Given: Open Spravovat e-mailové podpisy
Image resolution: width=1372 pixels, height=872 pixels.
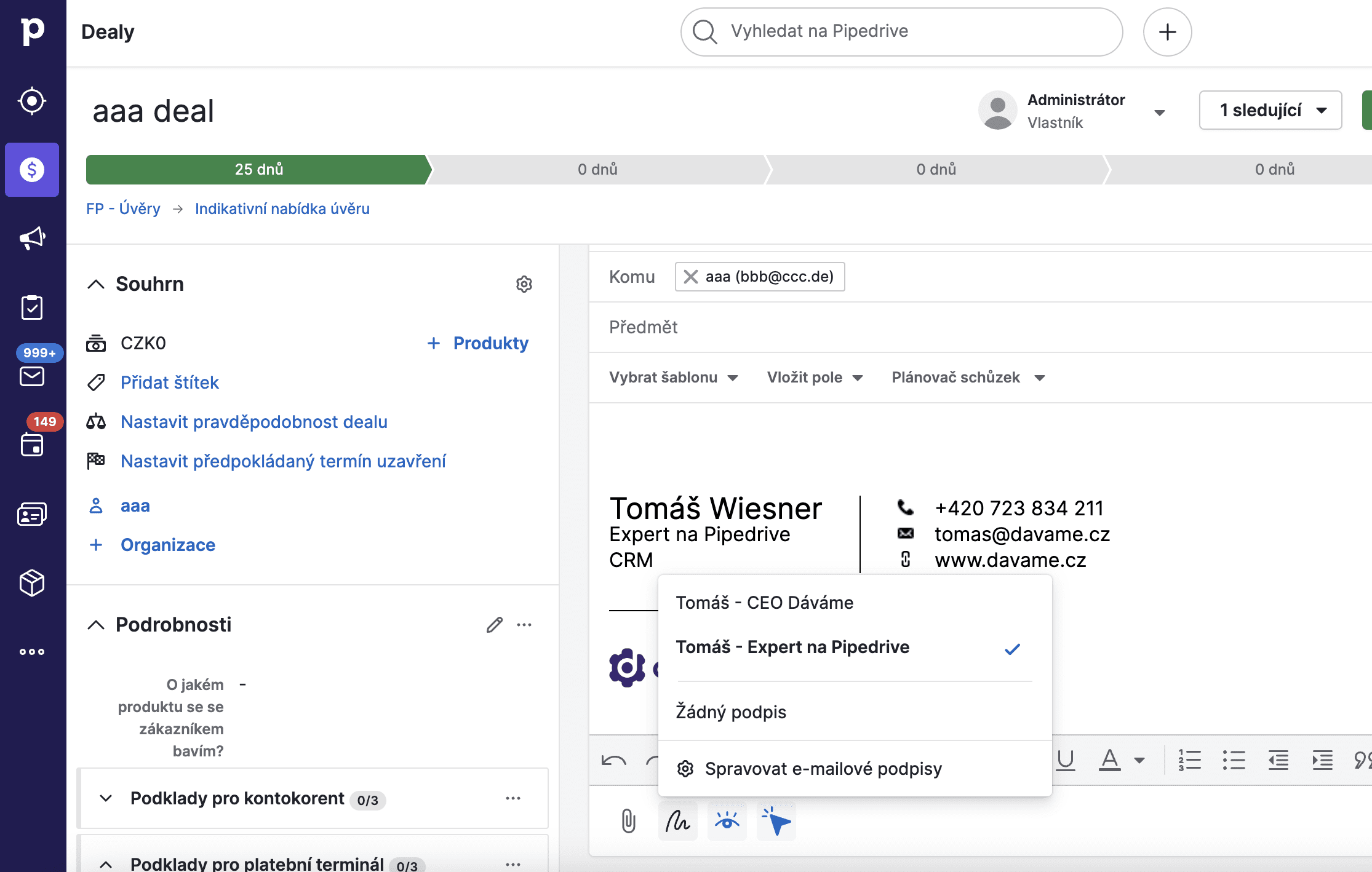Looking at the screenshot, I should pyautogui.click(x=823, y=769).
